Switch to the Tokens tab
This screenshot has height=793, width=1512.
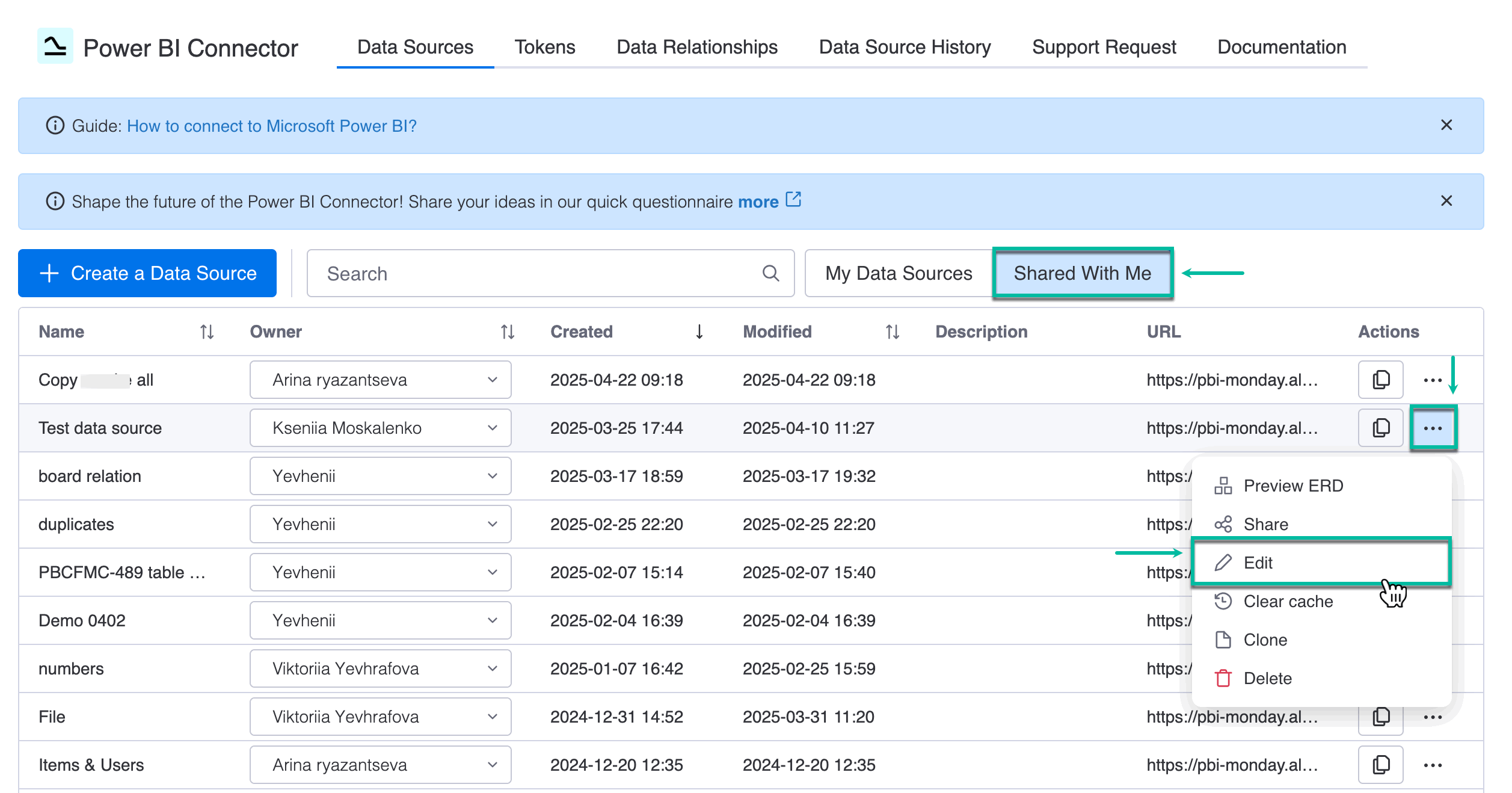click(x=544, y=47)
